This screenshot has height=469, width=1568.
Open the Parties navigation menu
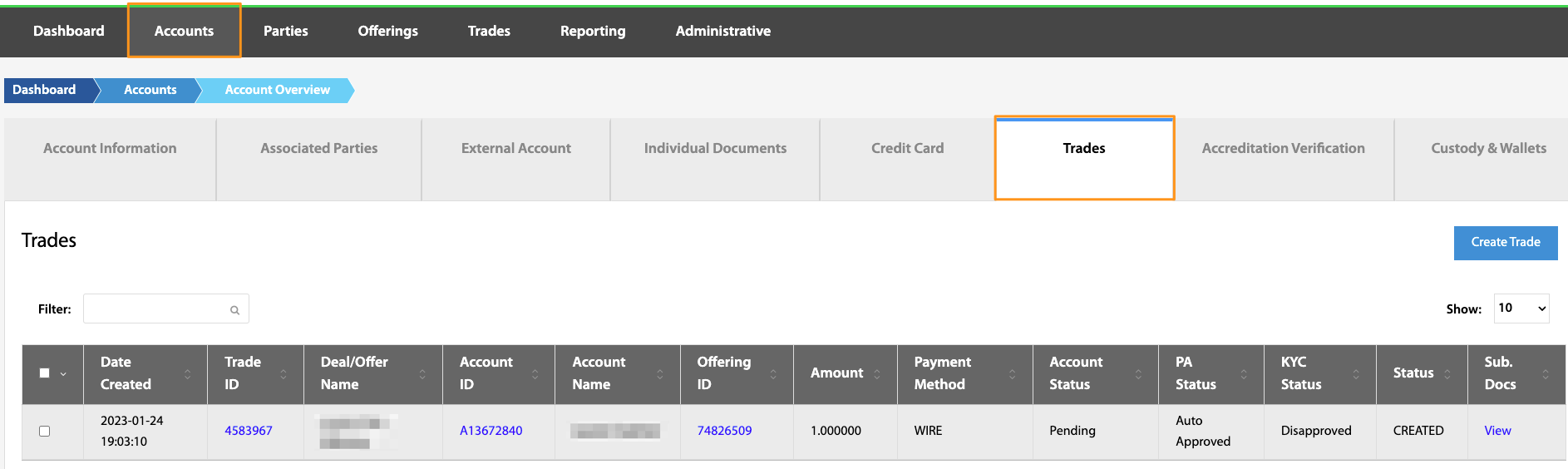286,31
